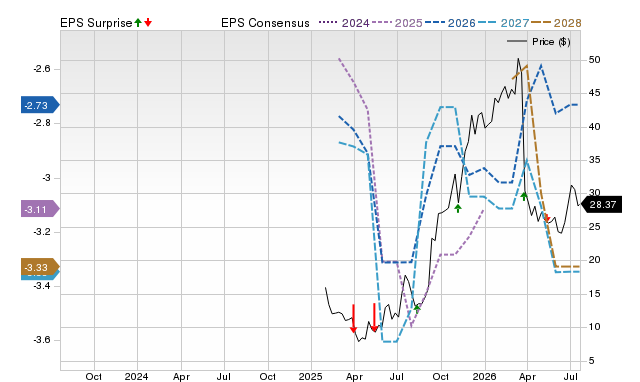Click the EPS Consensus legend title
This screenshot has height=382, width=640.
[265, 23]
